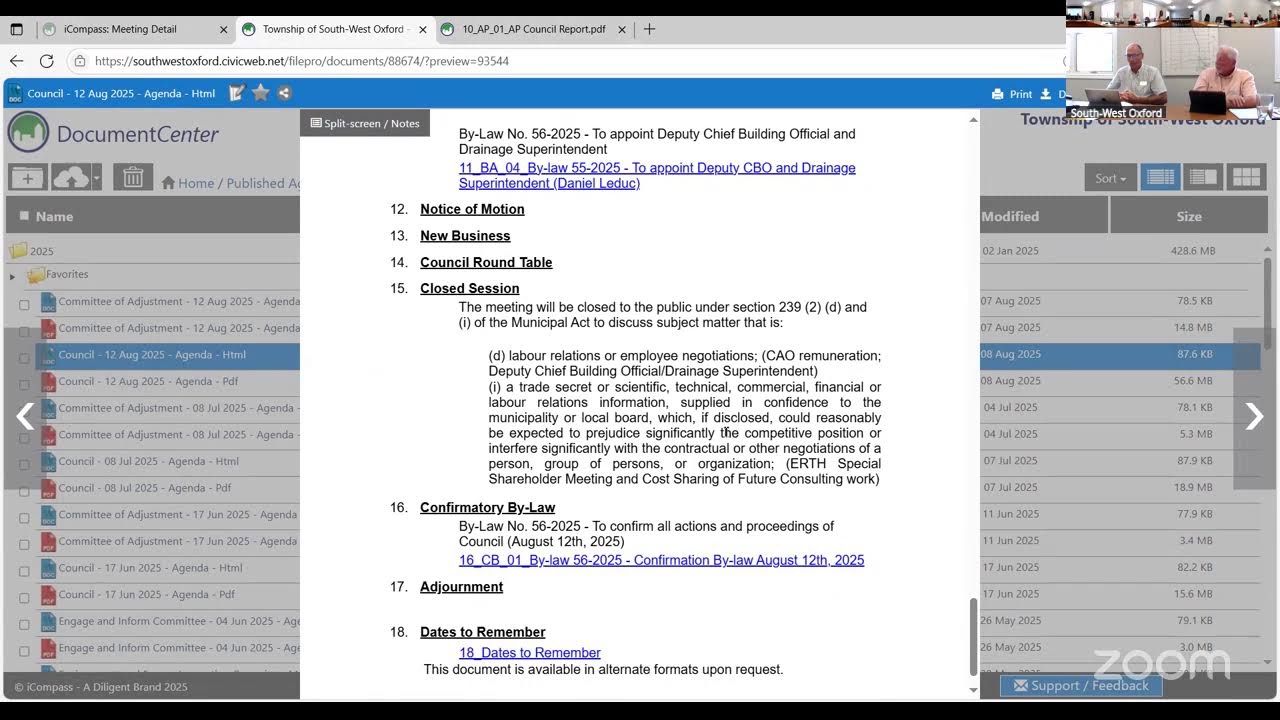Click the share icon in document header
This screenshot has width=1280, height=720.
point(284,93)
